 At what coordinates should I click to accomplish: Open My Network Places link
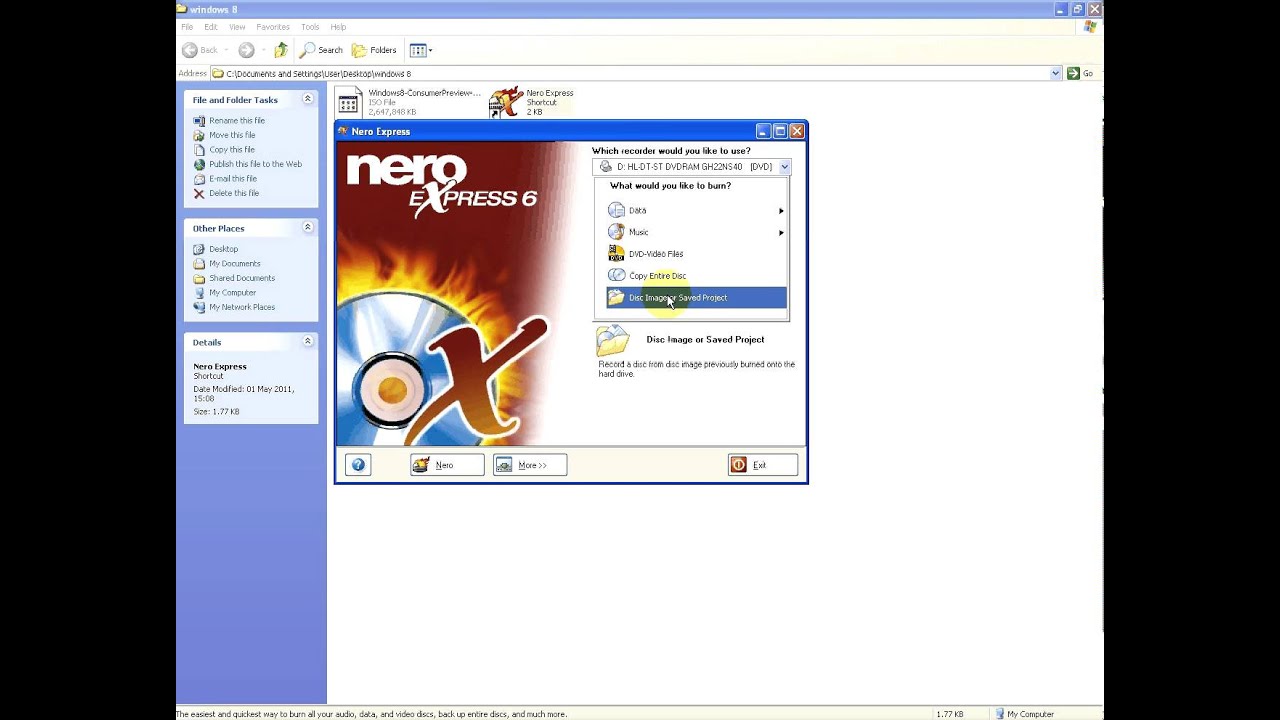pyautogui.click(x=242, y=307)
